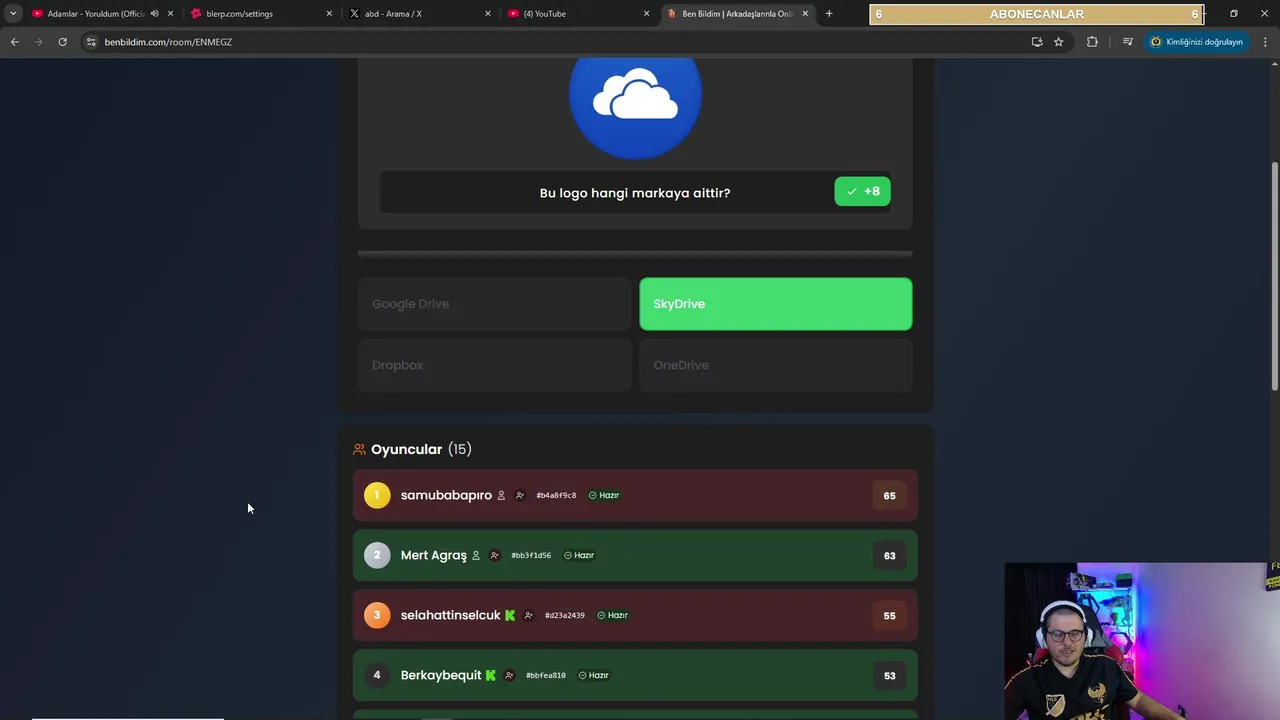Click the player name samubabapıro

446,495
